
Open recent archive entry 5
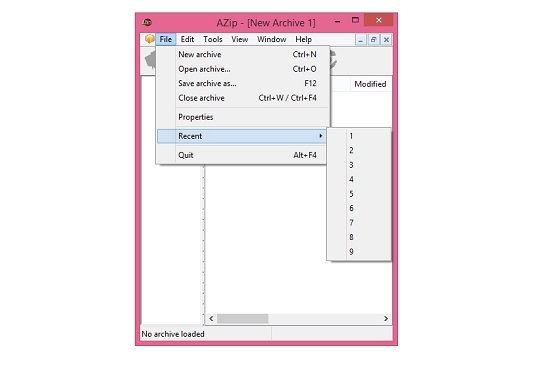359,194
